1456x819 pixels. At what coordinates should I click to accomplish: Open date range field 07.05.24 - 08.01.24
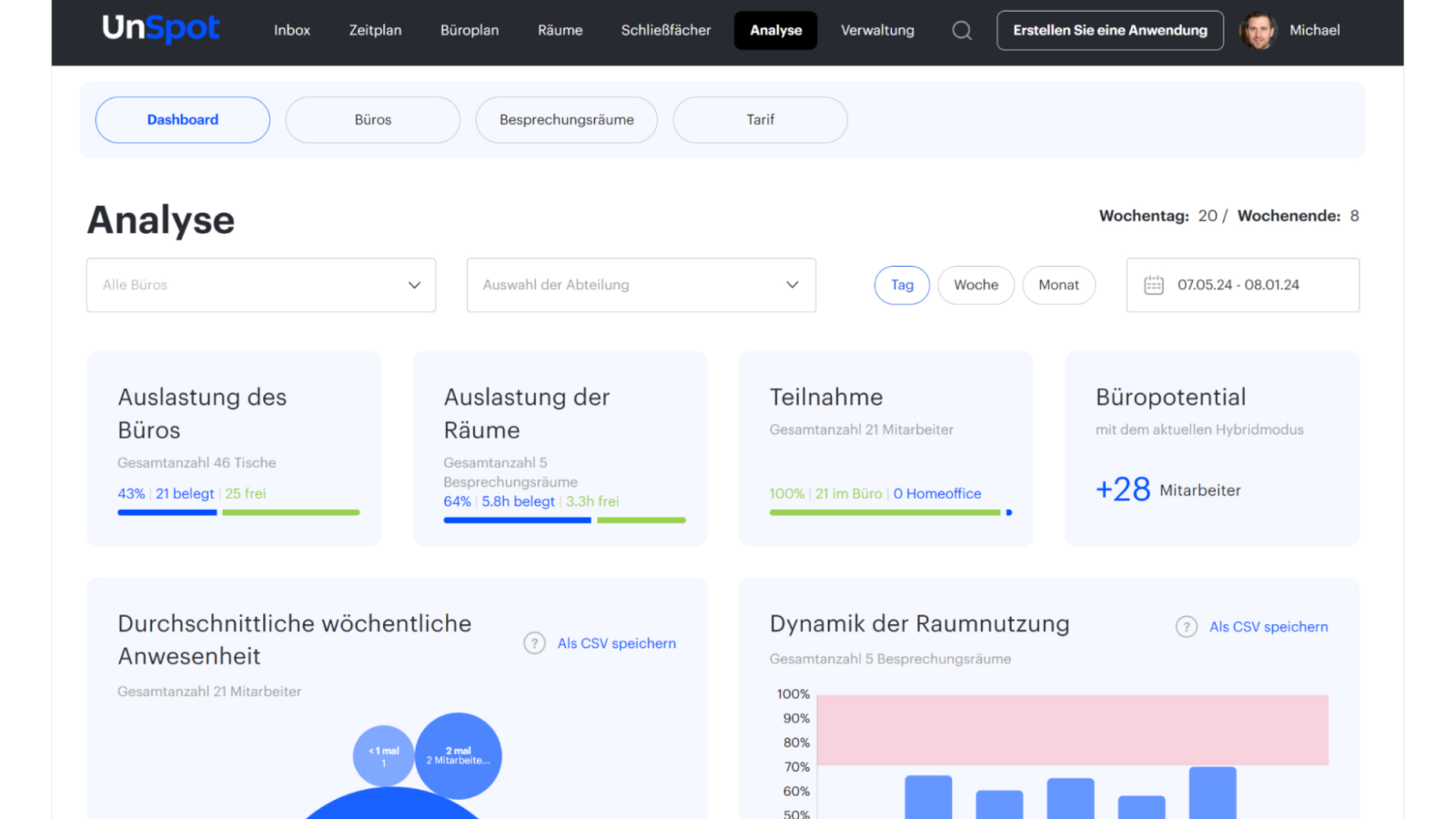(1243, 285)
